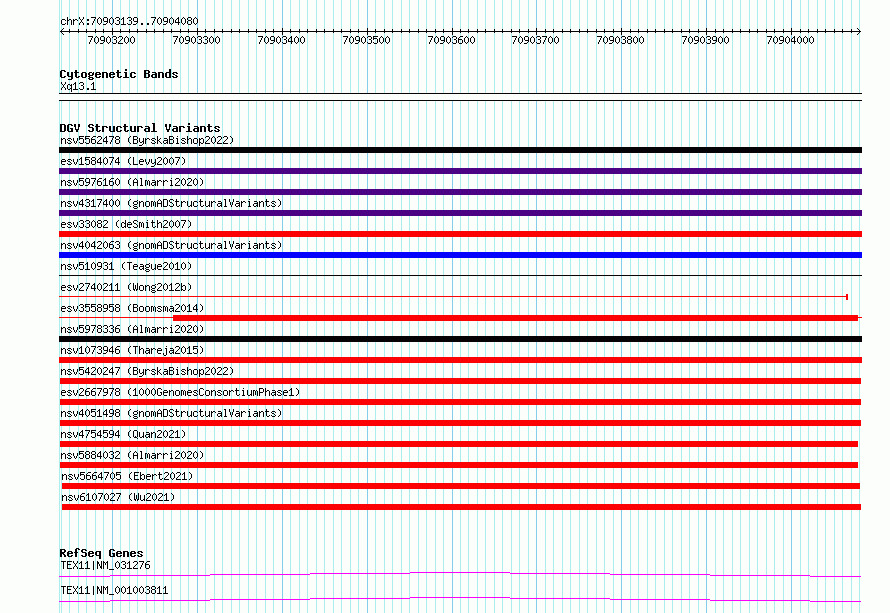Click ruler position 70903800
This screenshot has width=890, height=613.
620,40
